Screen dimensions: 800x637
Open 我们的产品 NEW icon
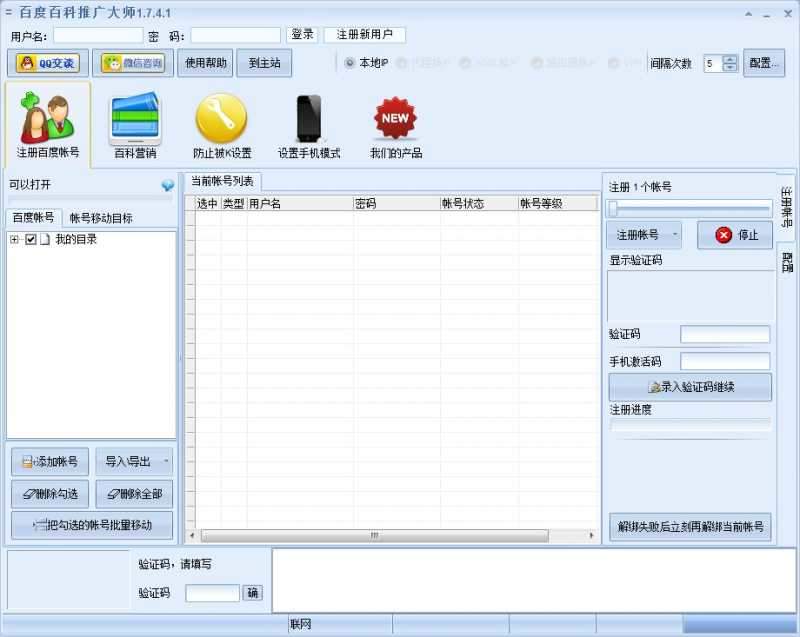[x=394, y=123]
